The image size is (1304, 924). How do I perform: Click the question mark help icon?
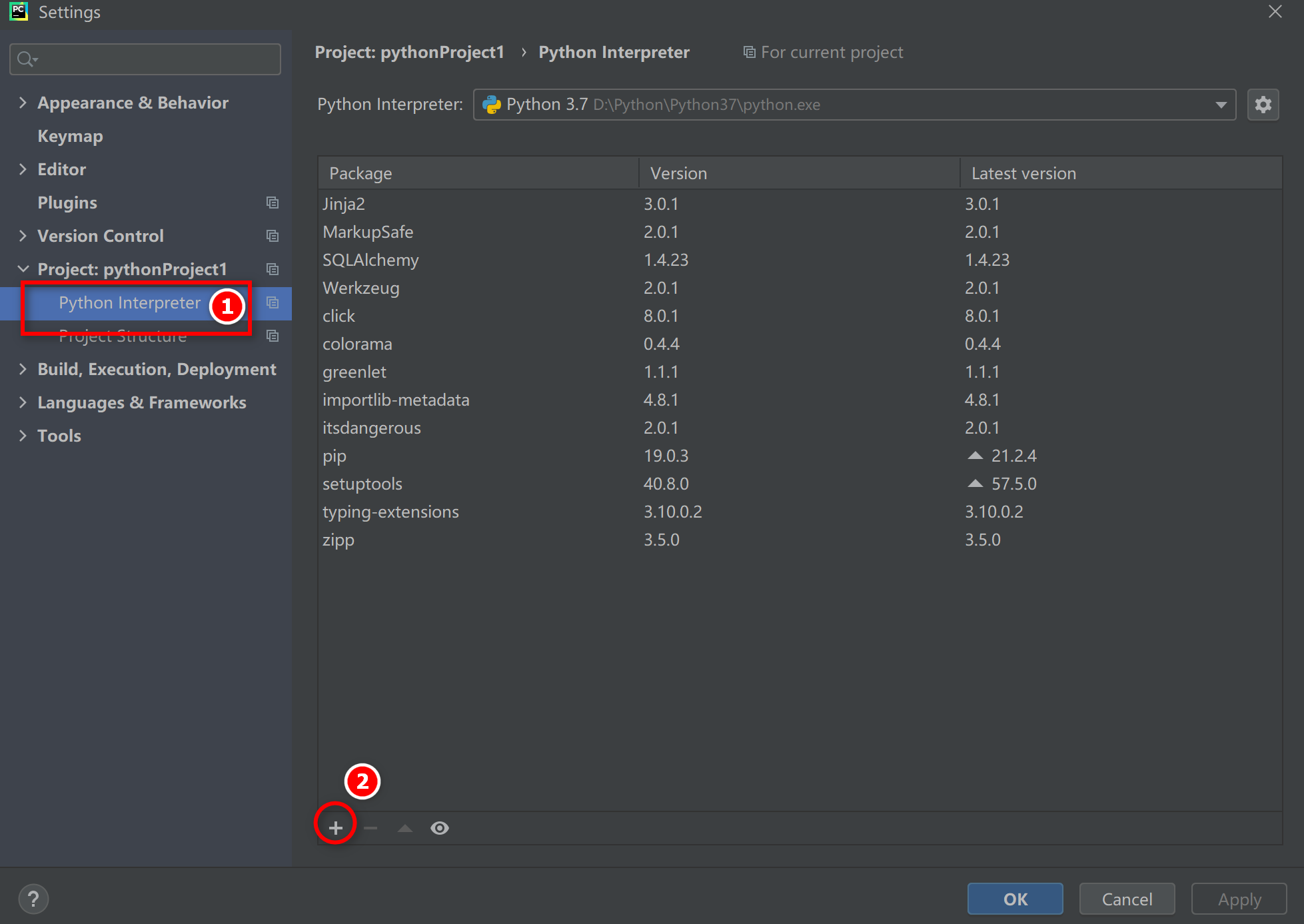33,899
